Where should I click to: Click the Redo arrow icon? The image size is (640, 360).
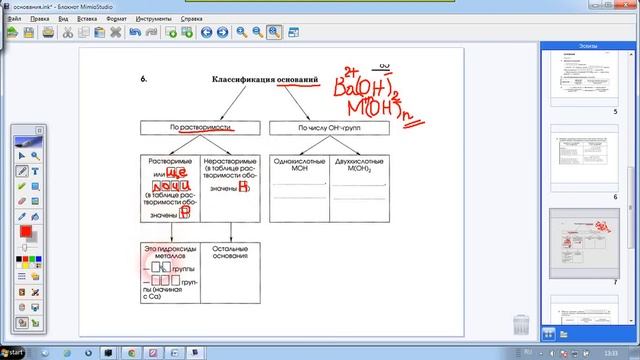click(151, 32)
